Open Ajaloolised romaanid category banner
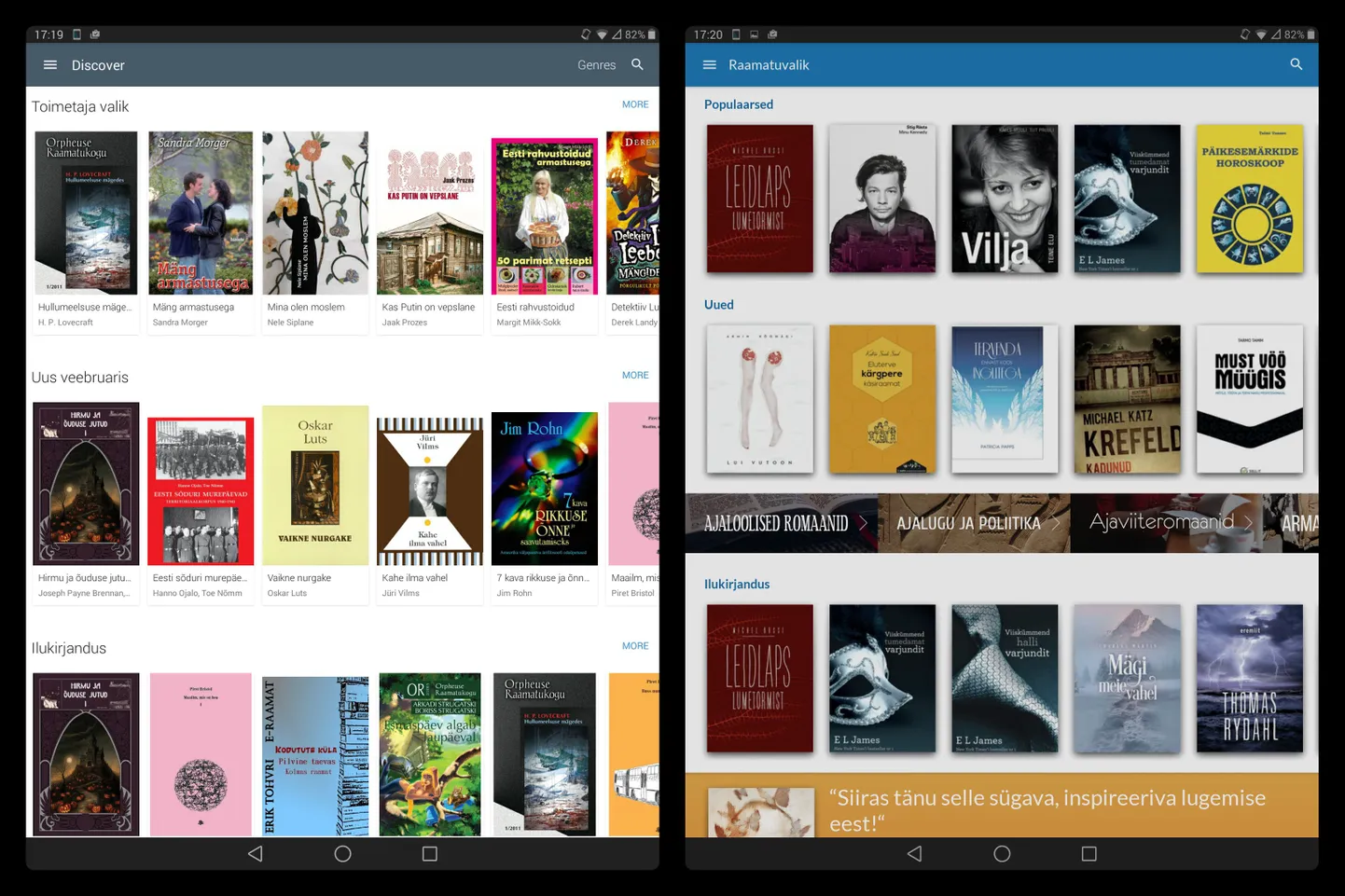This screenshot has width=1345, height=896. pos(783,523)
